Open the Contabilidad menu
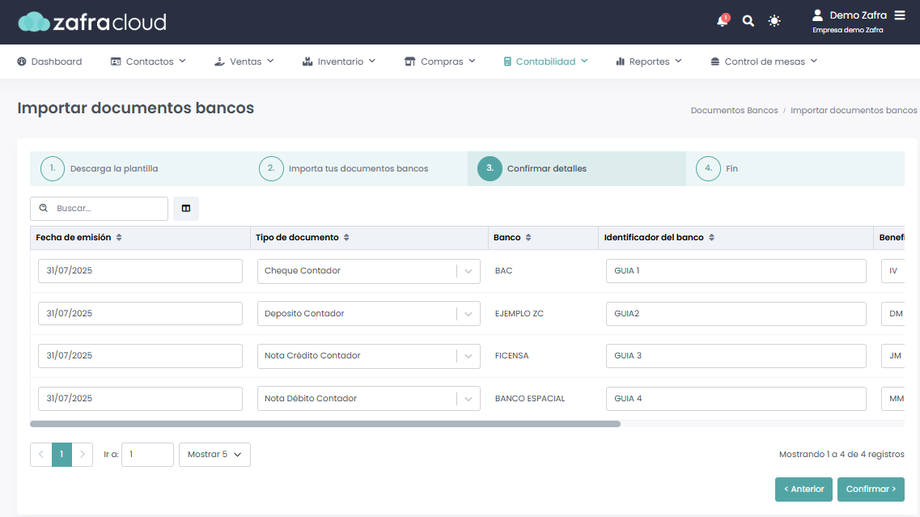This screenshot has height=517, width=920. point(545,62)
